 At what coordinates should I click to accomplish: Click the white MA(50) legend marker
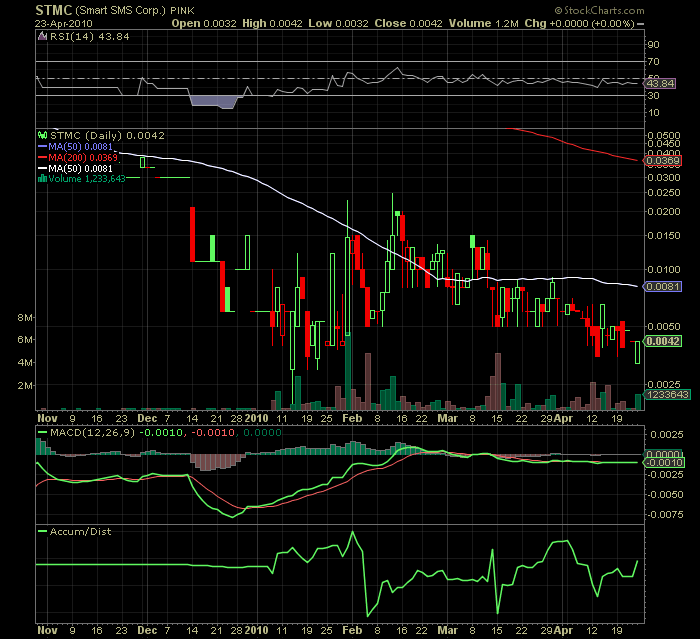coord(41,167)
